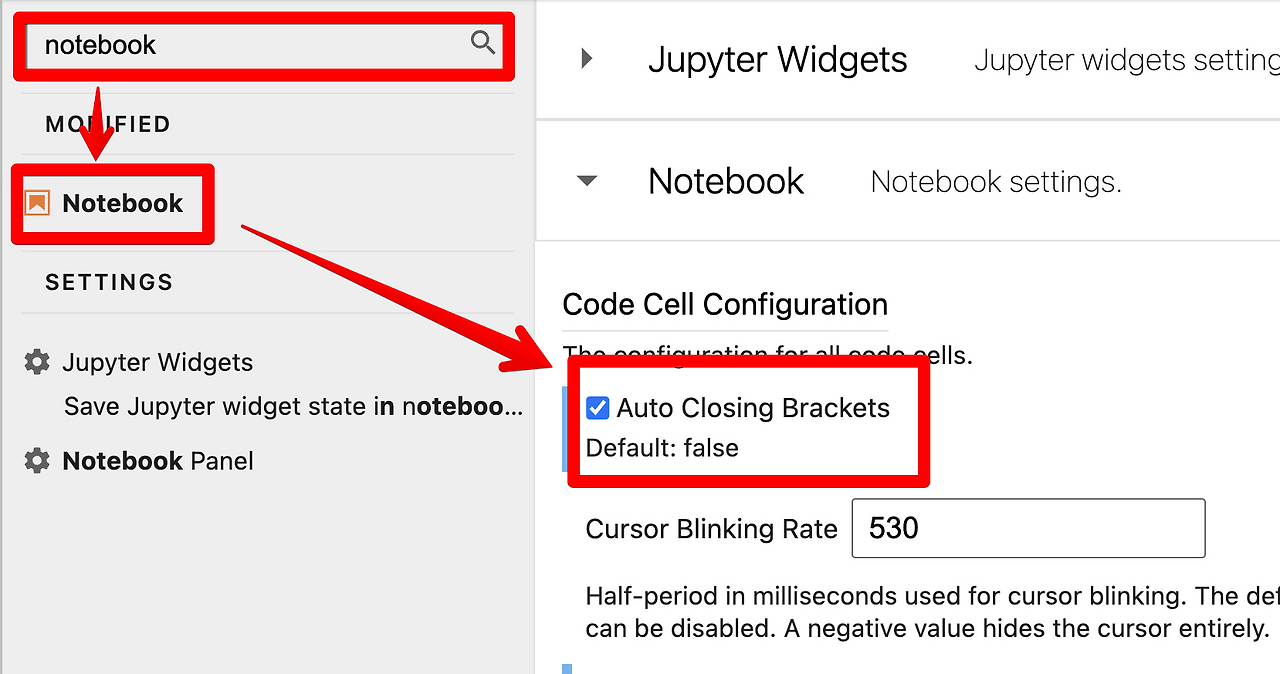Open the Notebook Panel settings entry
1280x674 pixels.
click(157, 461)
